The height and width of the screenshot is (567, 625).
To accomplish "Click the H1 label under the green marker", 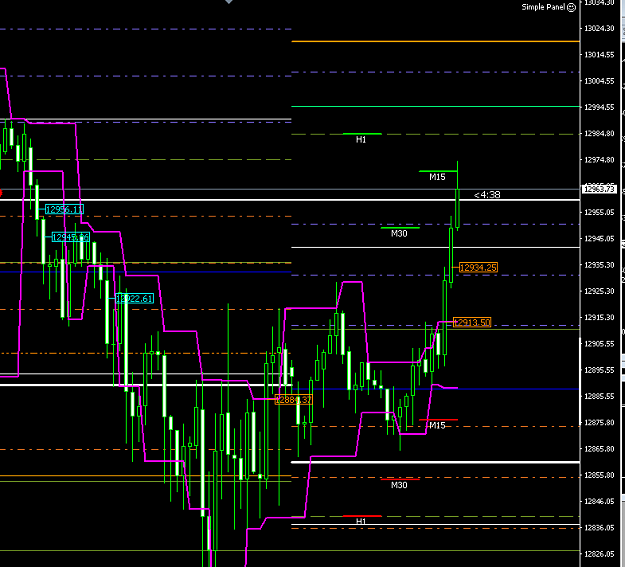I will [361, 140].
